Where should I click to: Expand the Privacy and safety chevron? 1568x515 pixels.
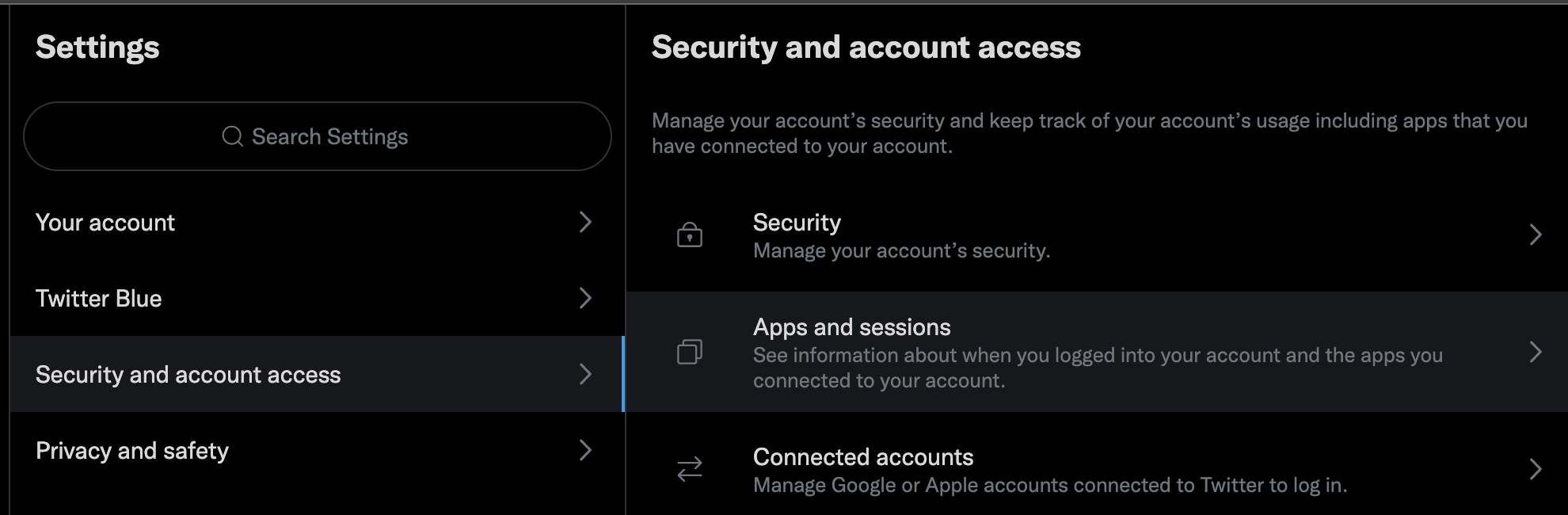(585, 450)
